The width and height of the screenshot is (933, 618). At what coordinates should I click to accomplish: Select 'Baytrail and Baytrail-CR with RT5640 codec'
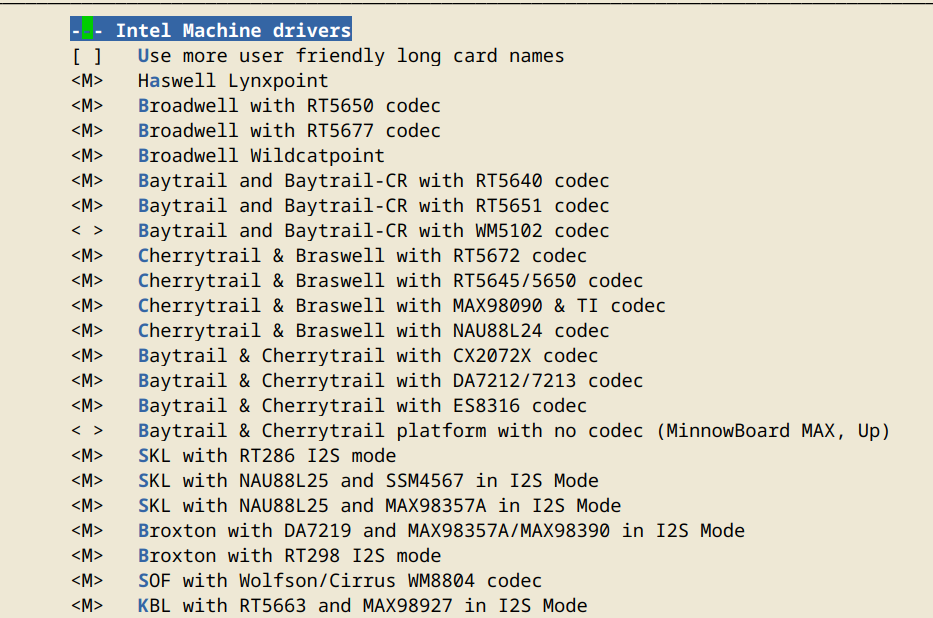click(x=374, y=181)
